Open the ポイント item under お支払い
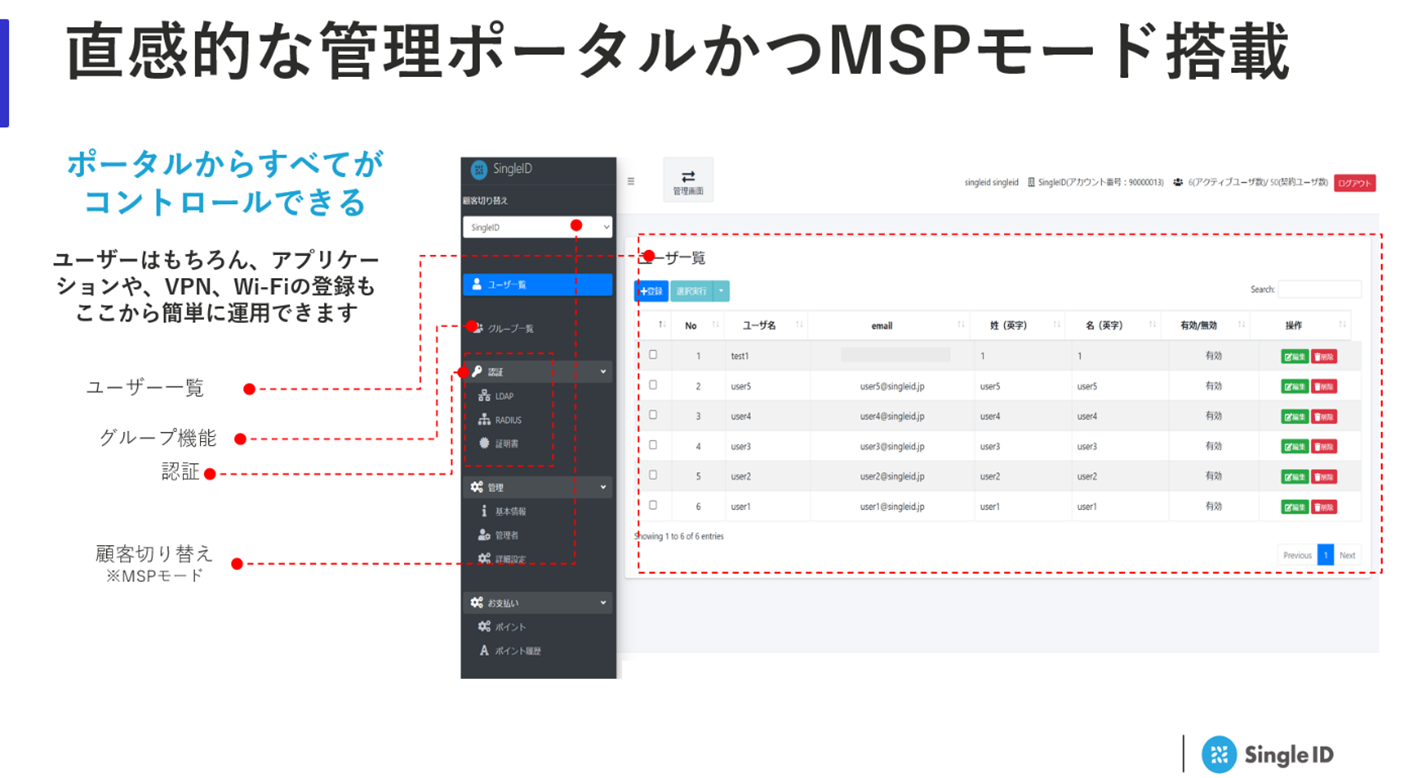Viewport: 1404px width, 778px height. coord(510,627)
